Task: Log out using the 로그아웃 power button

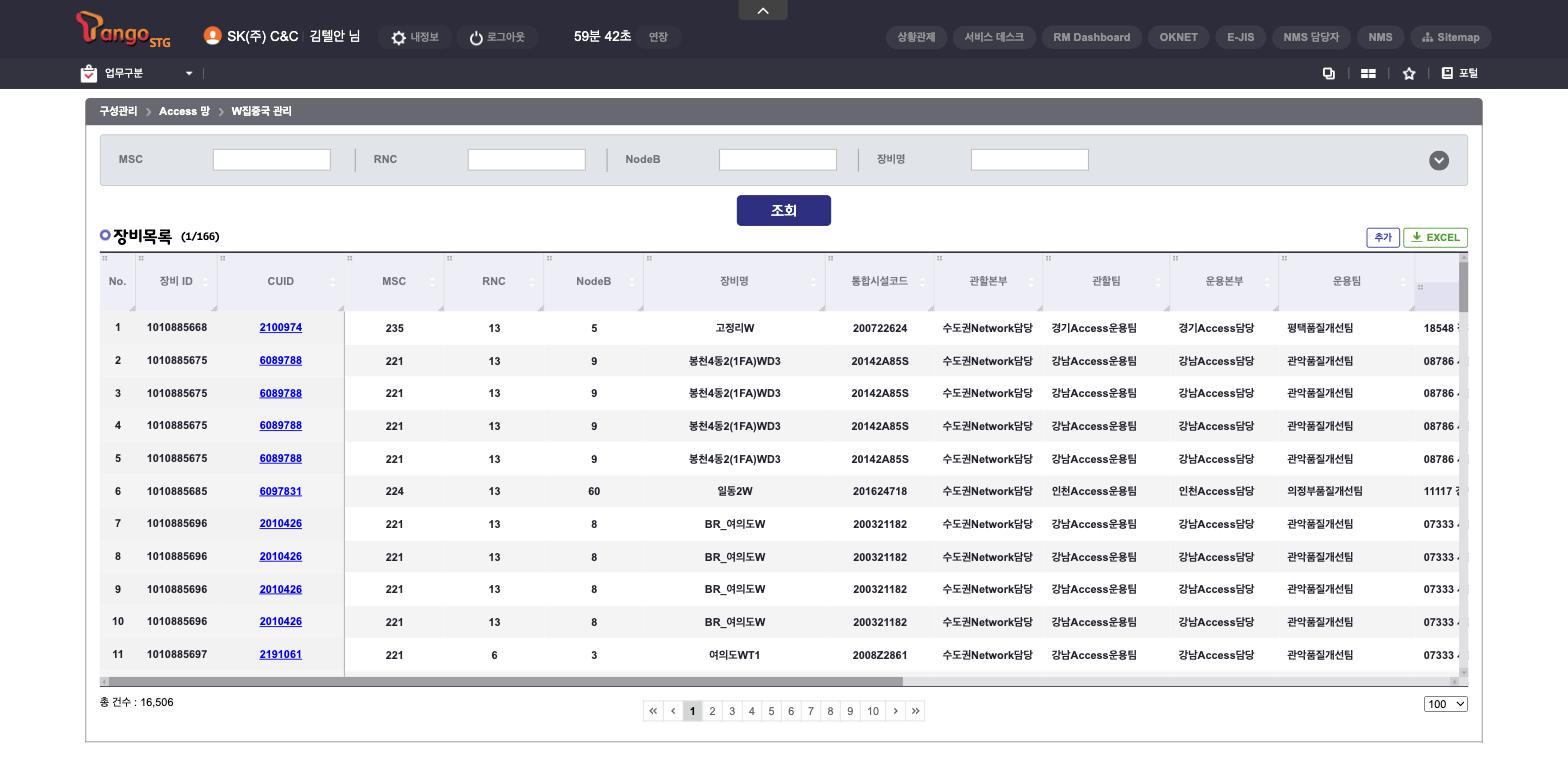Action: point(497,37)
